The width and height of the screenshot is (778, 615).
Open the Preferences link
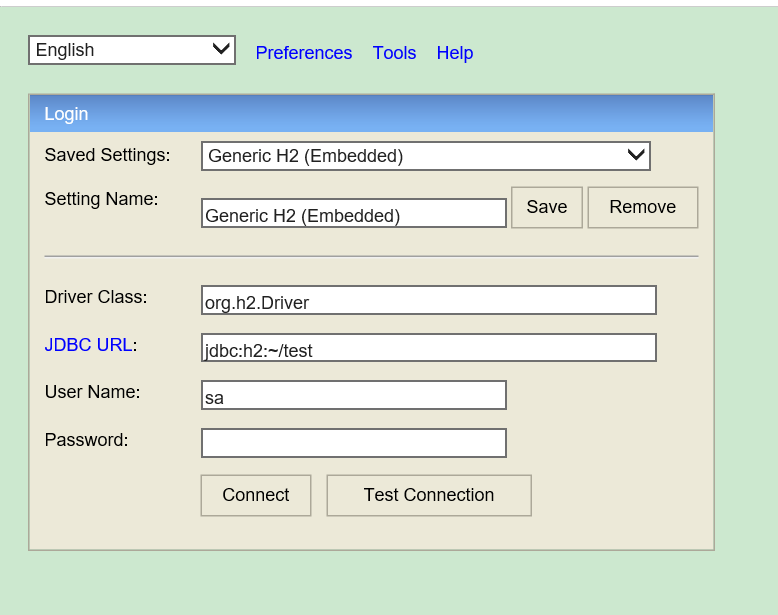coord(304,53)
